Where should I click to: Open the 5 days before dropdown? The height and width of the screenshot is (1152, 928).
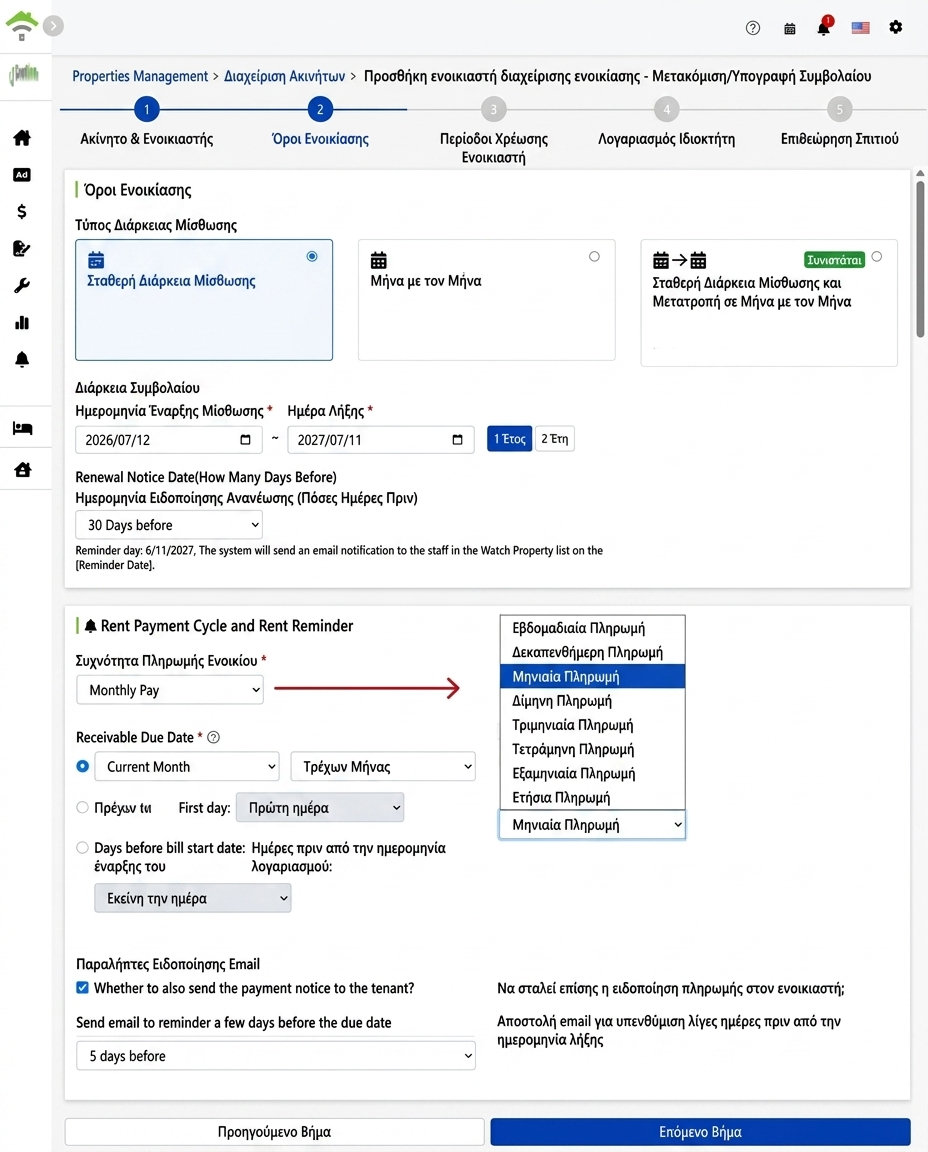tap(276, 1056)
